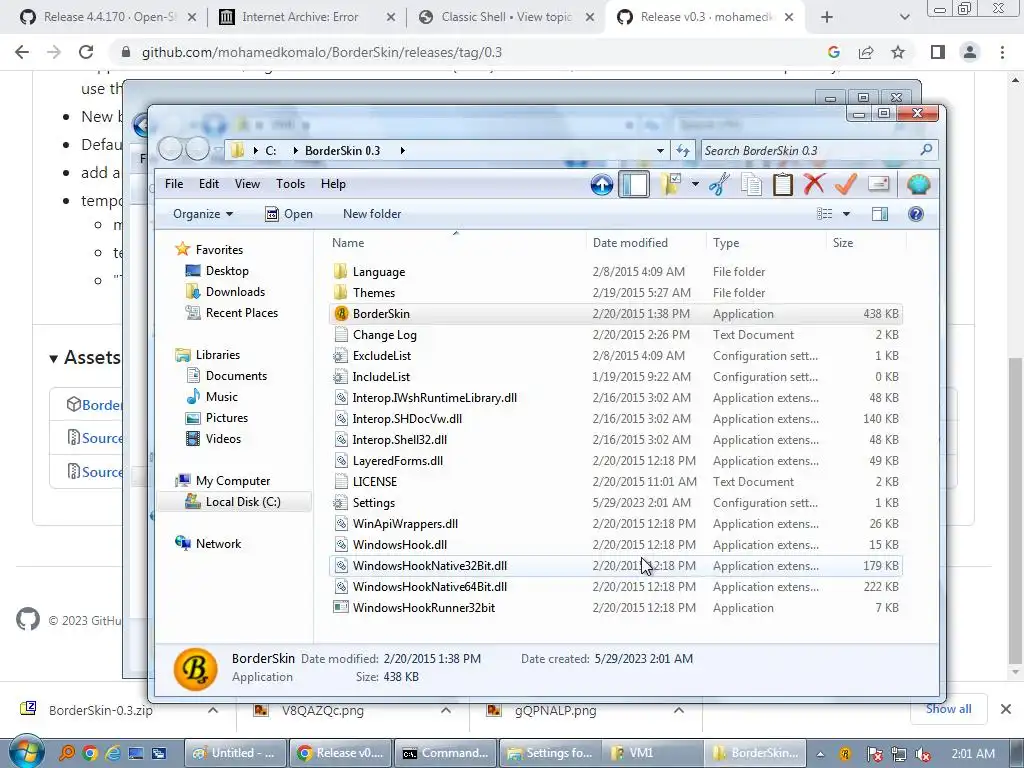Image resolution: width=1024 pixels, height=768 pixels.
Task: Click the Windows Start orb
Action: coord(27,752)
